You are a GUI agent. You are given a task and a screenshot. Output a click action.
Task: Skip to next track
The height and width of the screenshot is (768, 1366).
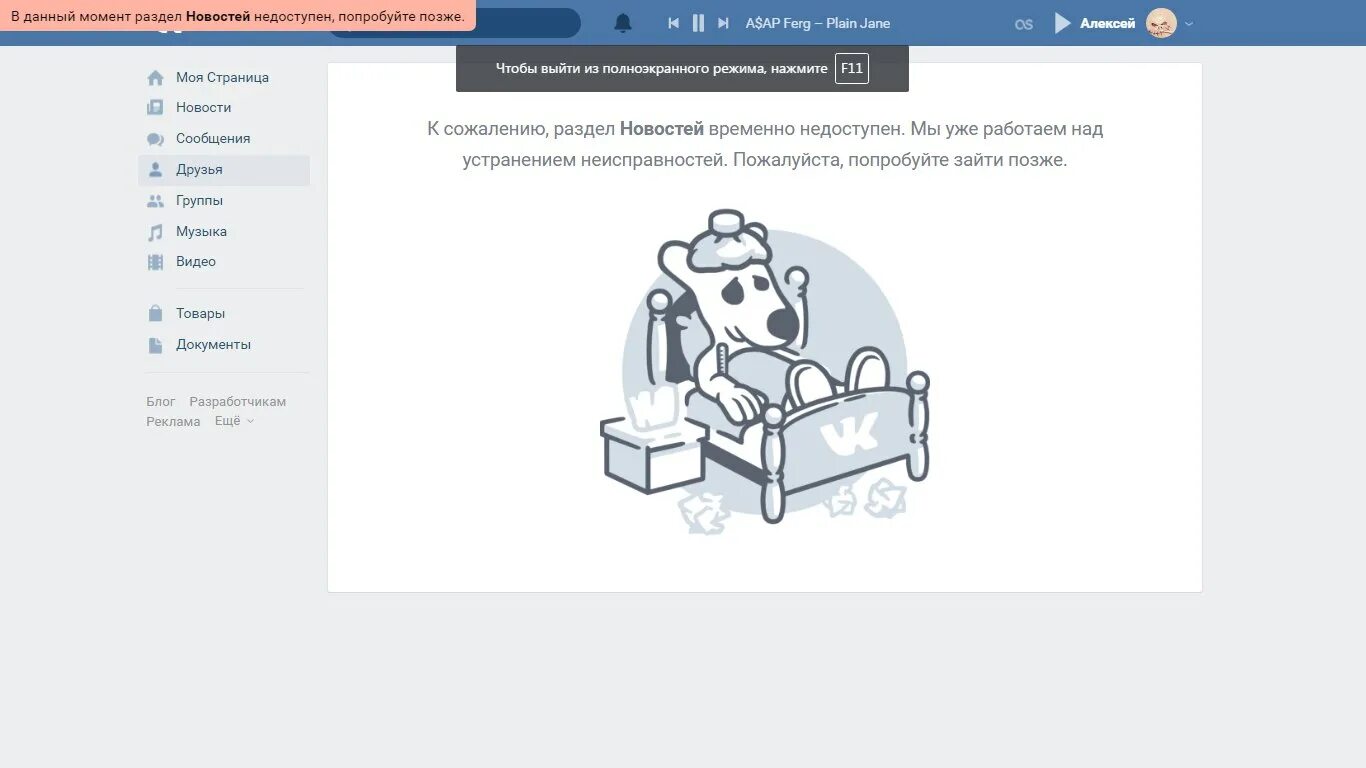723,23
